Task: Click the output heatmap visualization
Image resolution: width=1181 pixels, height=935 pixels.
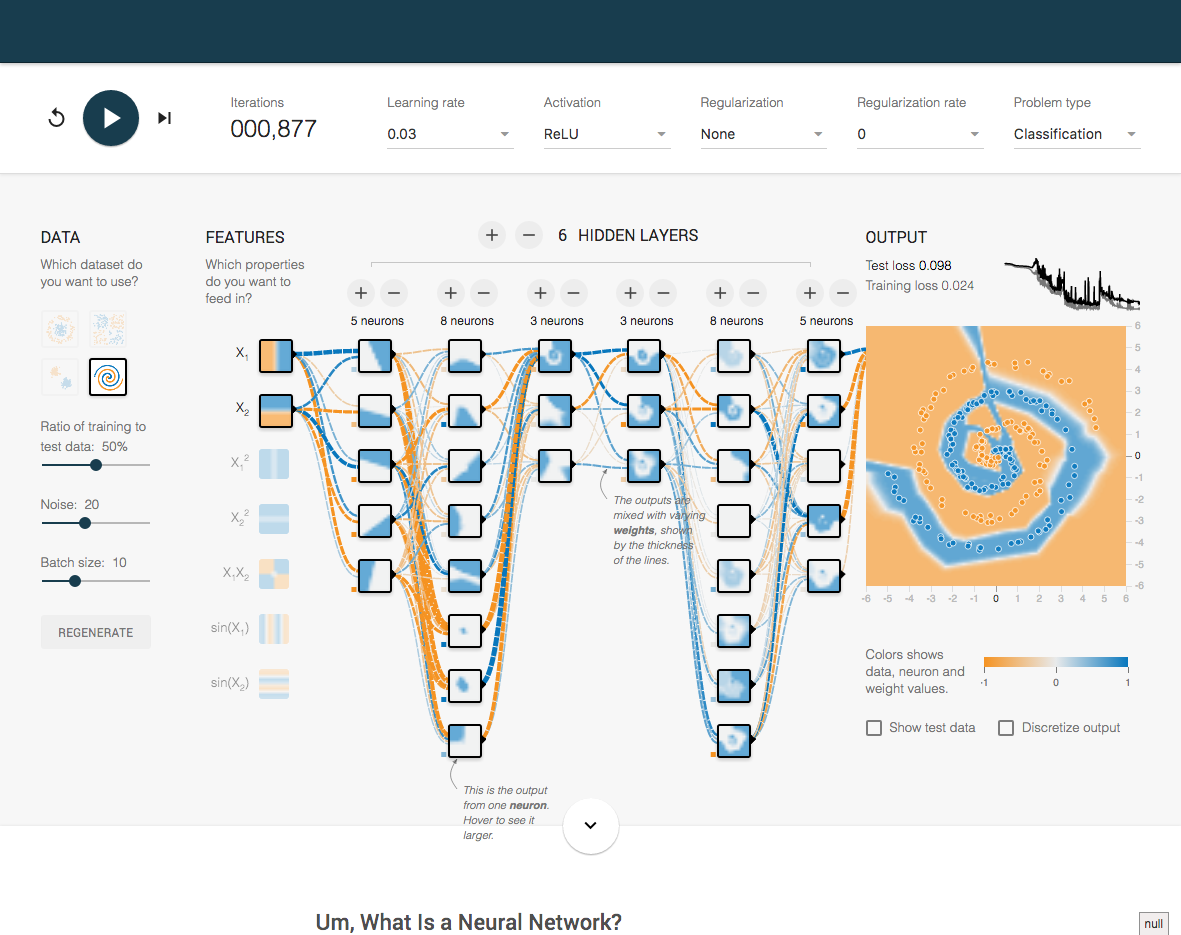Action: 996,456
